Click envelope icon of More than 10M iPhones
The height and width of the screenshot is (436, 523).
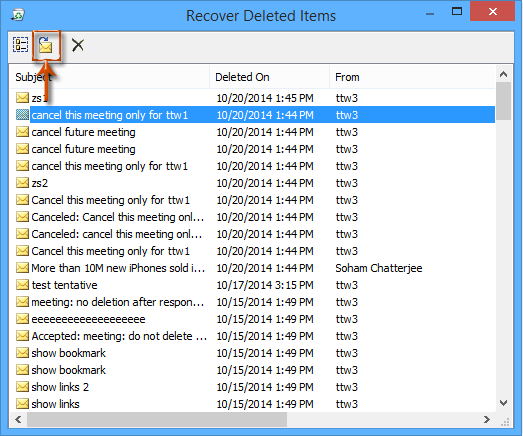click(x=22, y=268)
